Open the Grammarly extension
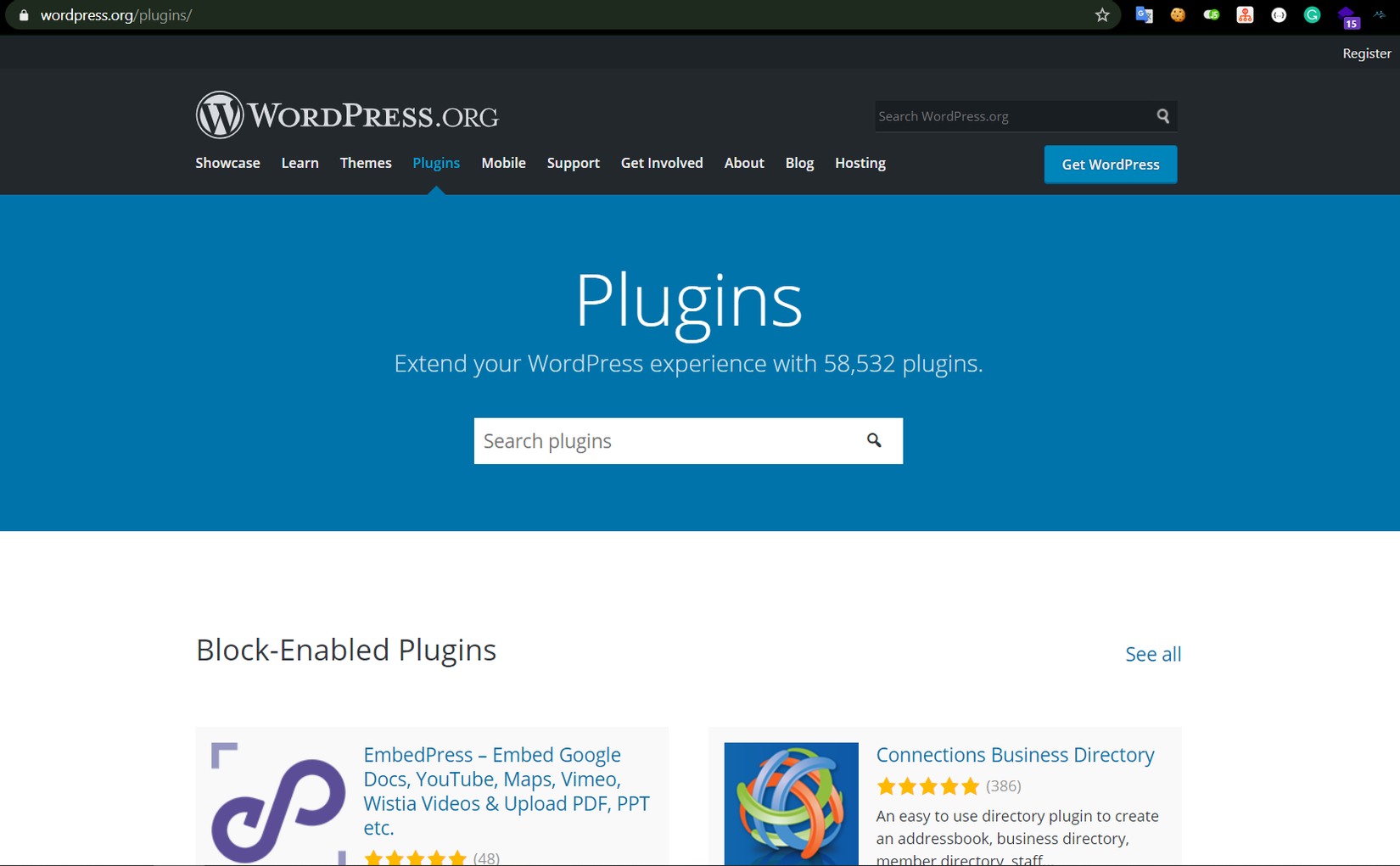Screen dimensions: 1400x866 coord(1313,15)
